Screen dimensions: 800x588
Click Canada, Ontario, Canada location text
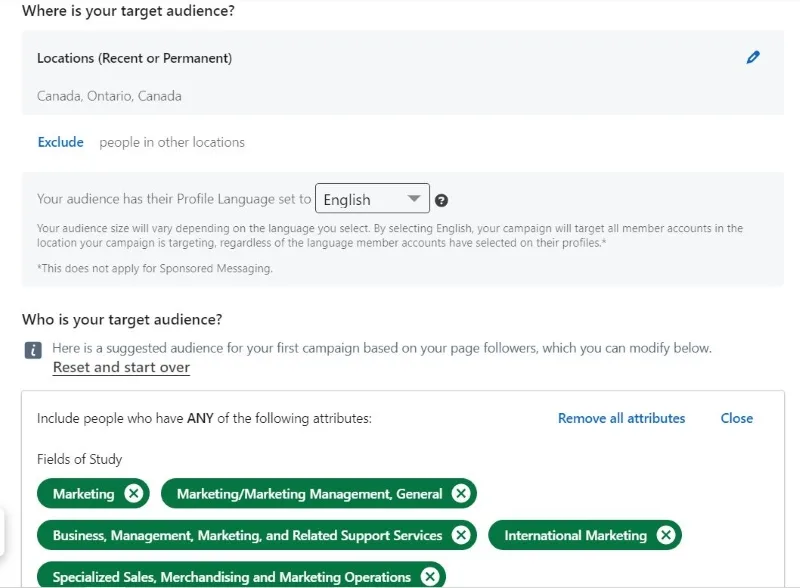pyautogui.click(x=109, y=96)
